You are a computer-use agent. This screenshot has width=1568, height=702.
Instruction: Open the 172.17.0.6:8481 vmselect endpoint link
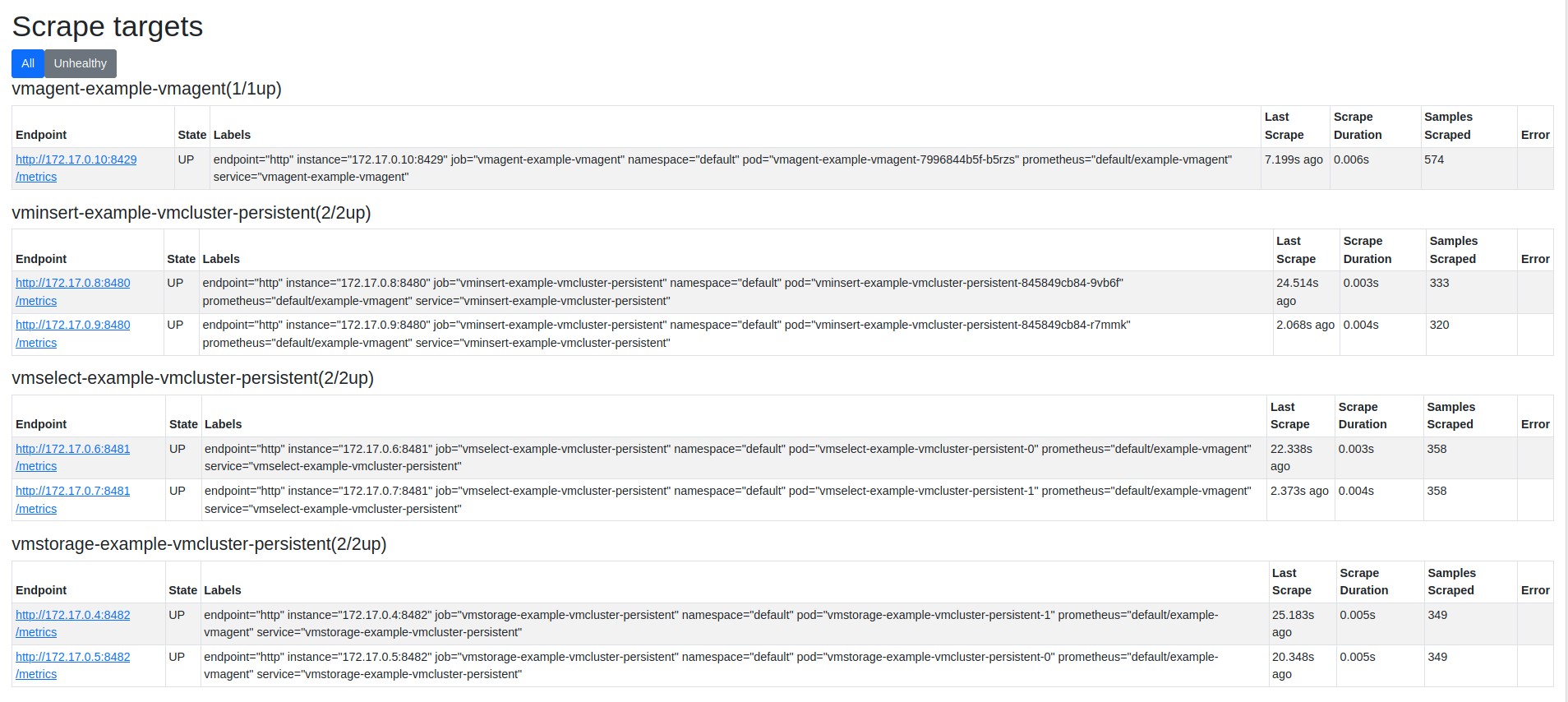[72, 449]
